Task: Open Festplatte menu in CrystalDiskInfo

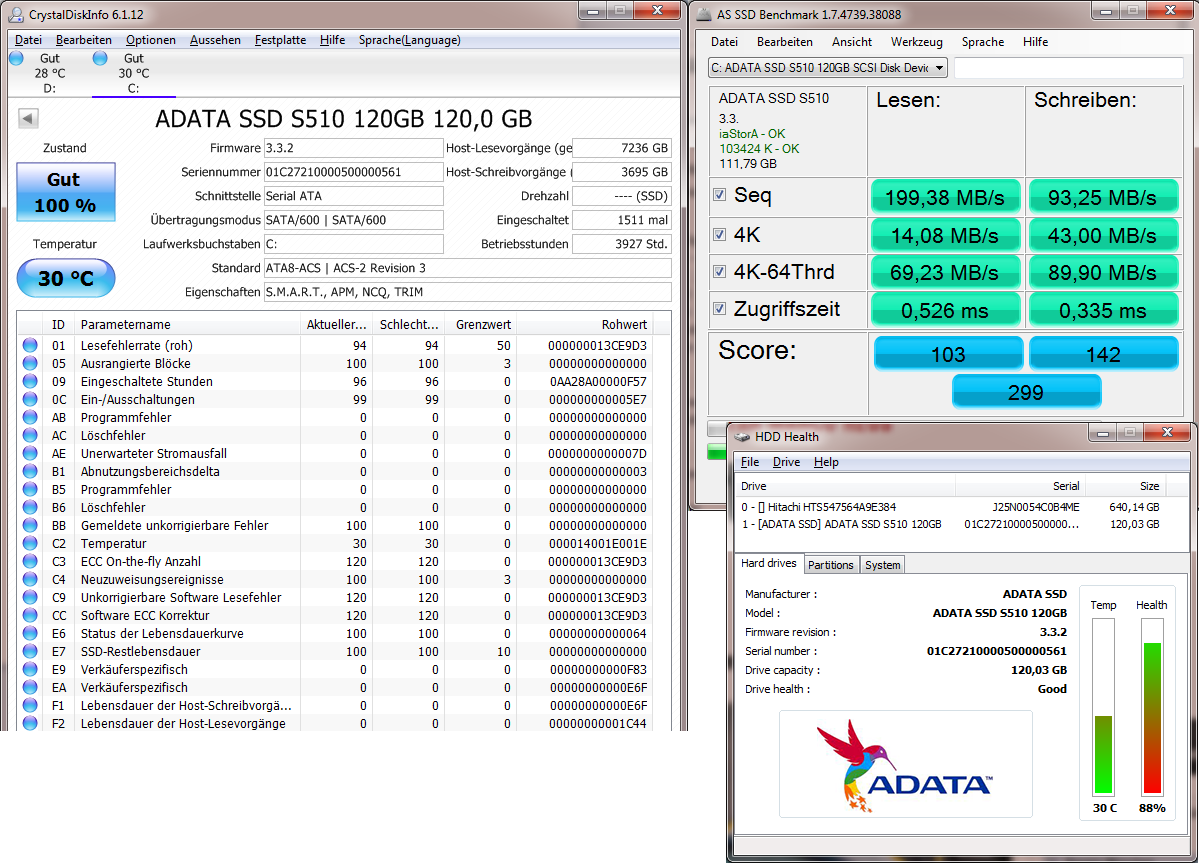Action: click(280, 40)
